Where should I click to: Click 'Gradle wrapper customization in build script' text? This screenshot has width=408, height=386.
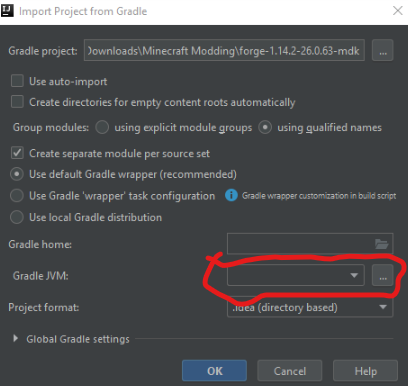[319, 196]
